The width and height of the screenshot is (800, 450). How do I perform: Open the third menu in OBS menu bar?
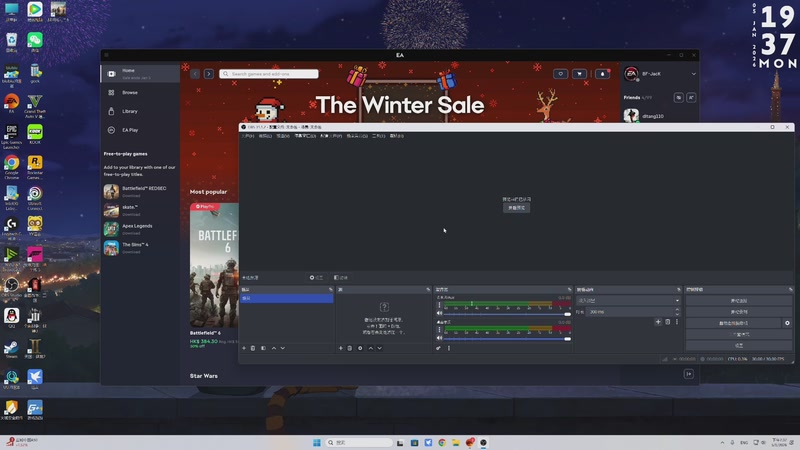283,136
